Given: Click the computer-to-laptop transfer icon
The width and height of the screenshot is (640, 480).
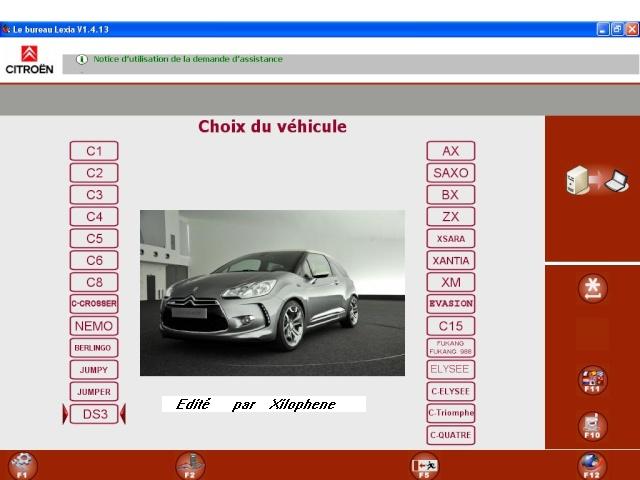Looking at the screenshot, I should click(x=598, y=180).
